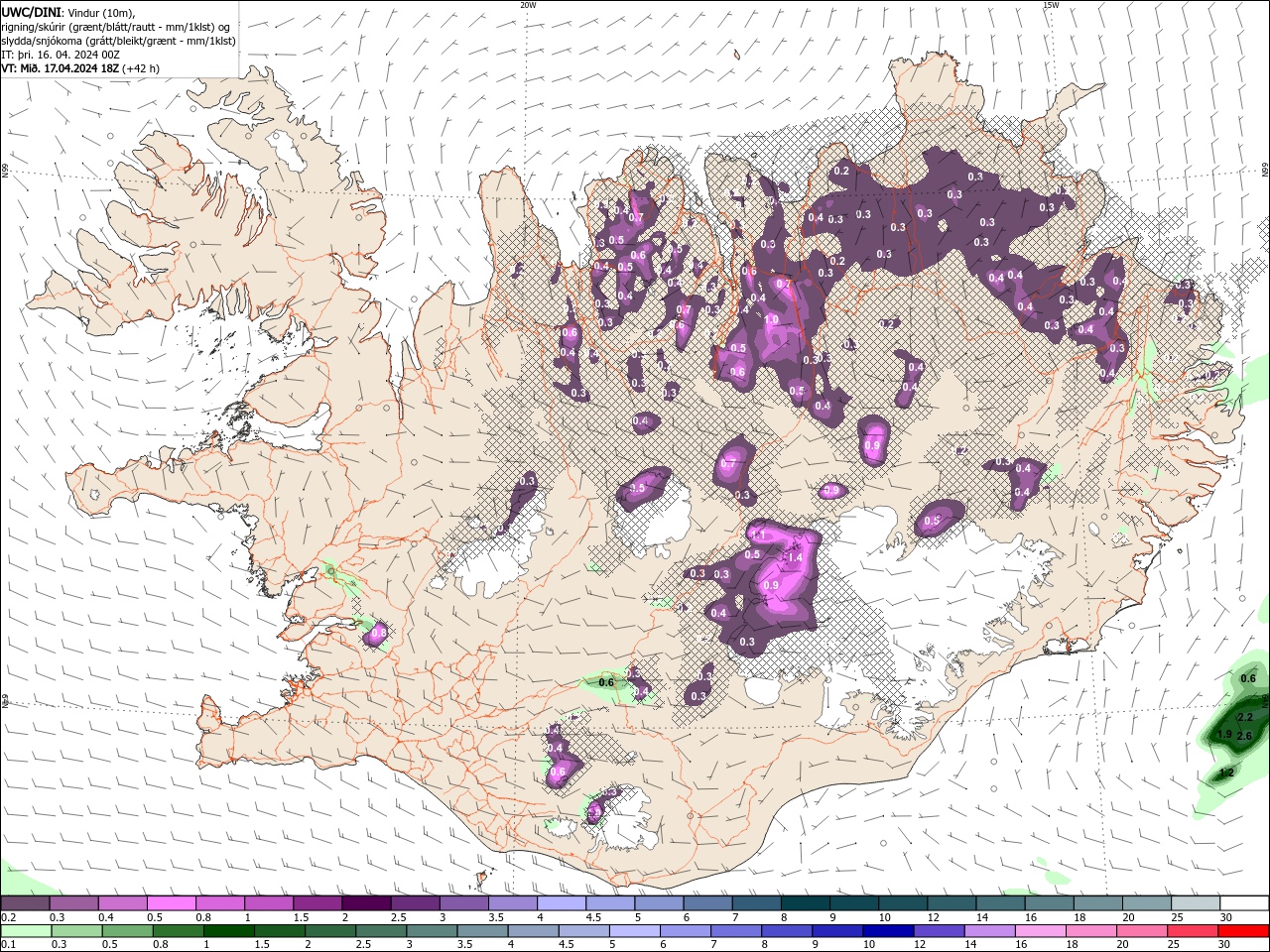Select the darkest purple 2 swatch, upper legend row
Viewport: 1270px width, 952px height.
tap(366, 902)
